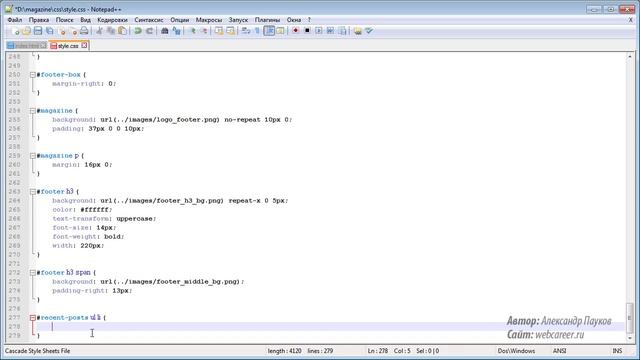Image resolution: width=640 pixels, height=360 pixels.
Task: Collapse the #footer-box rule fold
Action: coord(33,75)
